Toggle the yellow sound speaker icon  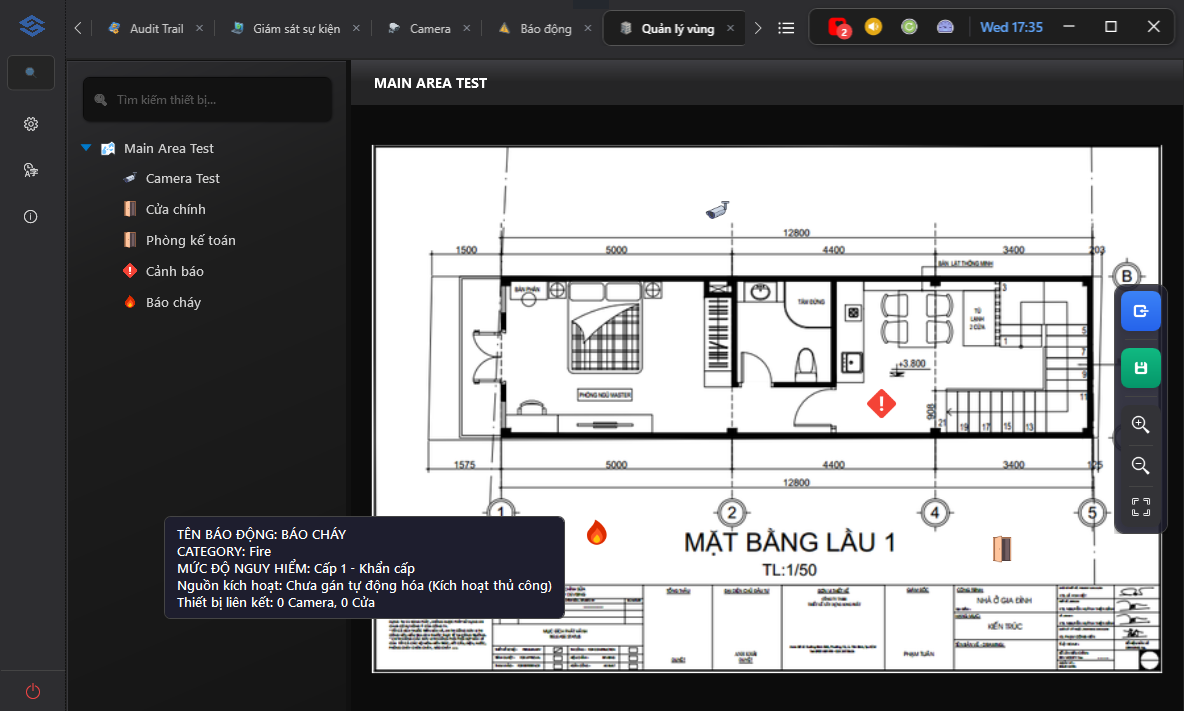coord(874,27)
